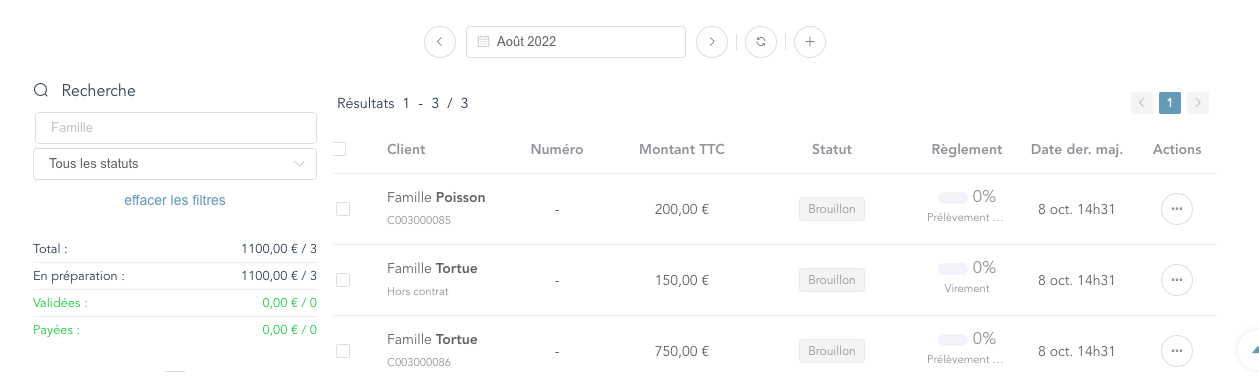Click the refresh icon button
Viewport: 1259px width, 384px height.
point(761,42)
